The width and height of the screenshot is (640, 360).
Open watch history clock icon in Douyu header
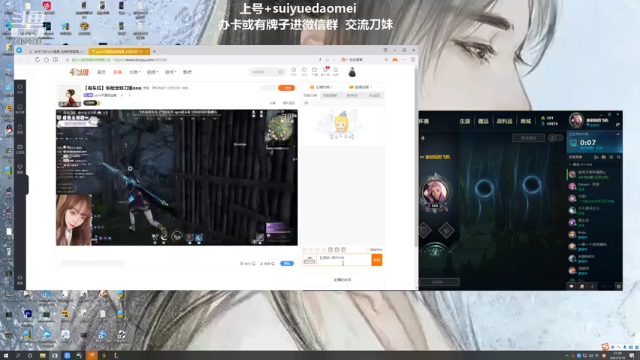pos(293,71)
